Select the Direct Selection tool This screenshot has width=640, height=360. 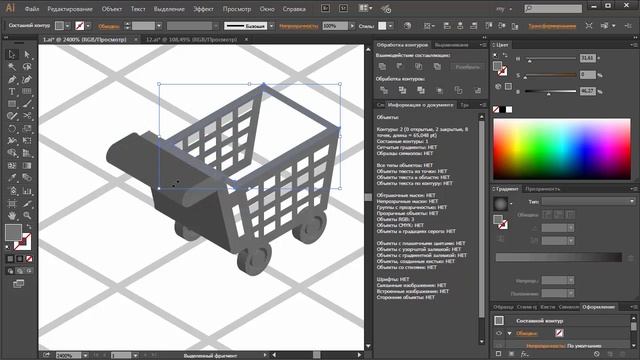point(27,54)
